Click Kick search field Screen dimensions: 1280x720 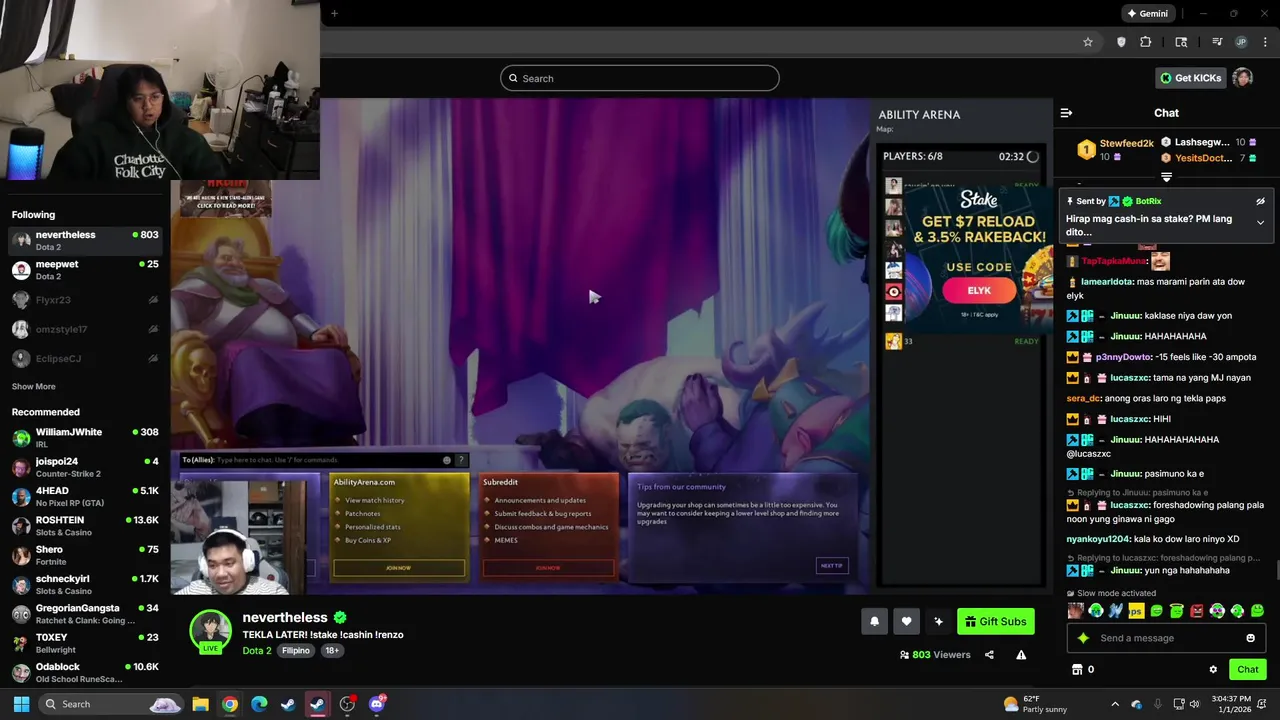click(x=640, y=78)
